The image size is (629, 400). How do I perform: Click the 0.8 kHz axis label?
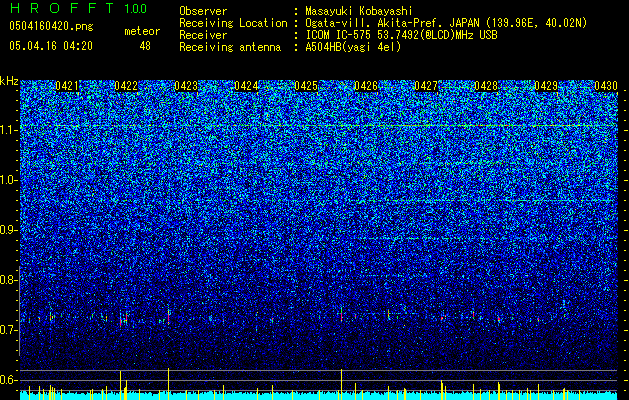[x=8, y=280]
